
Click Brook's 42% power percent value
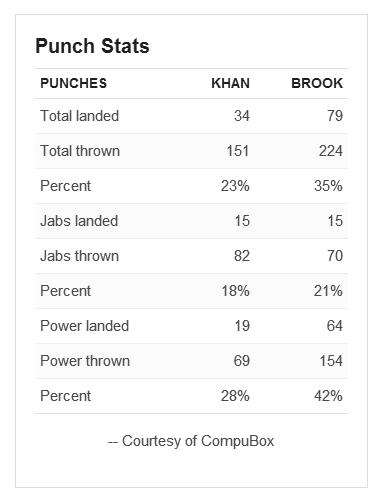[x=328, y=396]
